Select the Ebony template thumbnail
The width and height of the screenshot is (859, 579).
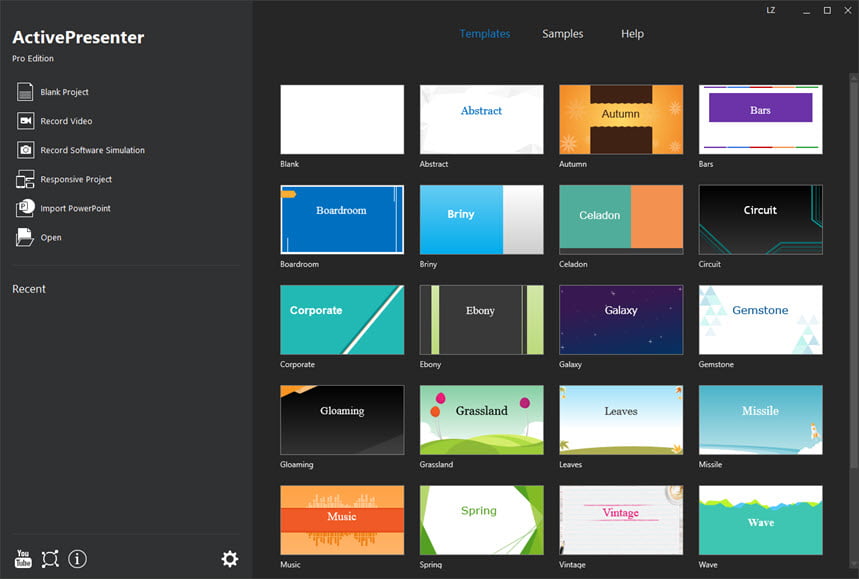(x=482, y=320)
